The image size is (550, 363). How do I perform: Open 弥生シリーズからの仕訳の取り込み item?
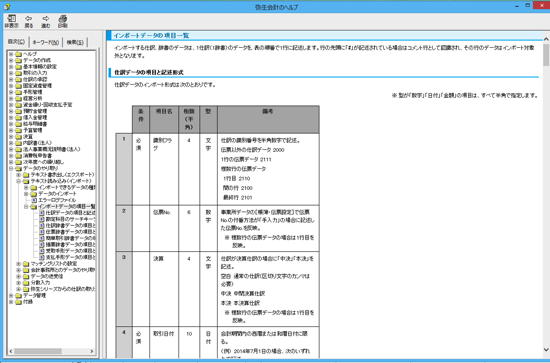[63, 289]
